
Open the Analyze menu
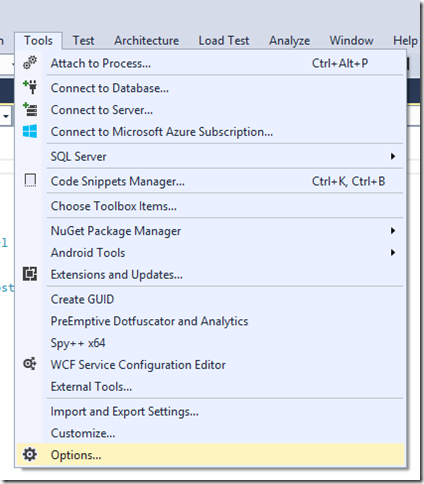(x=289, y=41)
